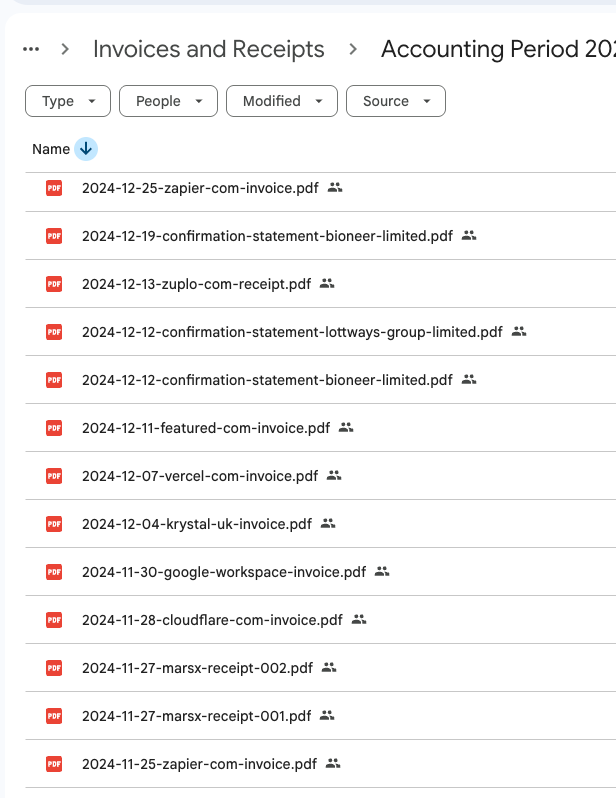This screenshot has height=798, width=616.
Task: Click the PDF icon for featured-com-invoice.pdf
Action: 54,427
